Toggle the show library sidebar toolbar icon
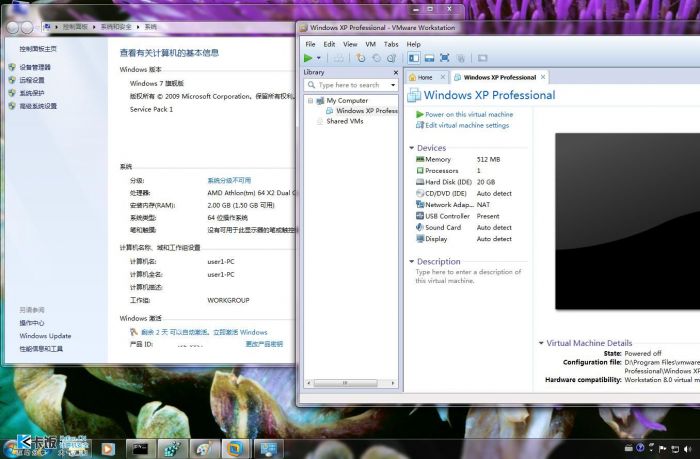This screenshot has width=700, height=459. pyautogui.click(x=414, y=58)
